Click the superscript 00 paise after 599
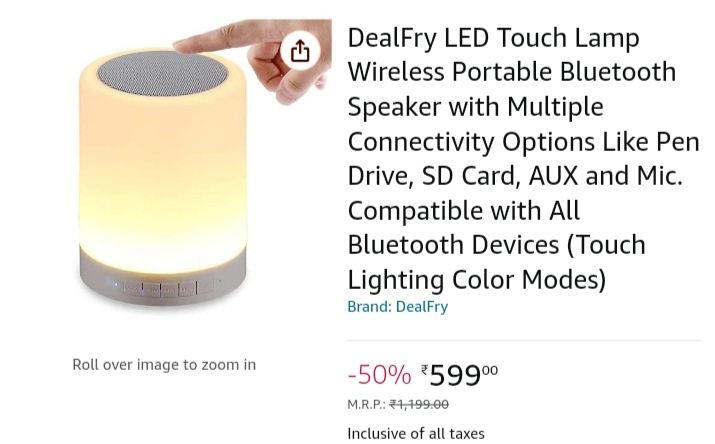This screenshot has width=715, height=444. (x=490, y=370)
